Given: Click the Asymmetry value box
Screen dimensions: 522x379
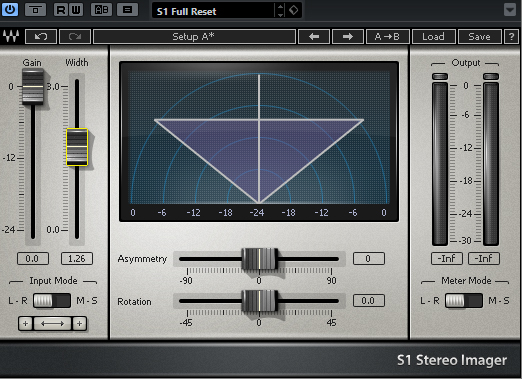Looking at the screenshot, I should click(369, 259).
